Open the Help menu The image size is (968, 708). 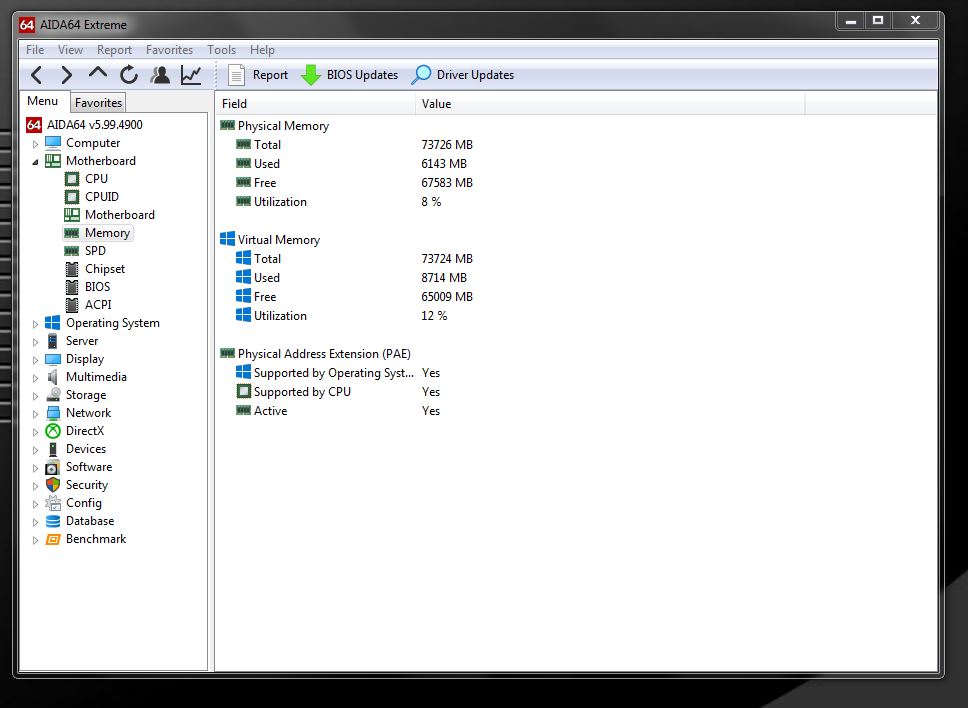point(262,50)
